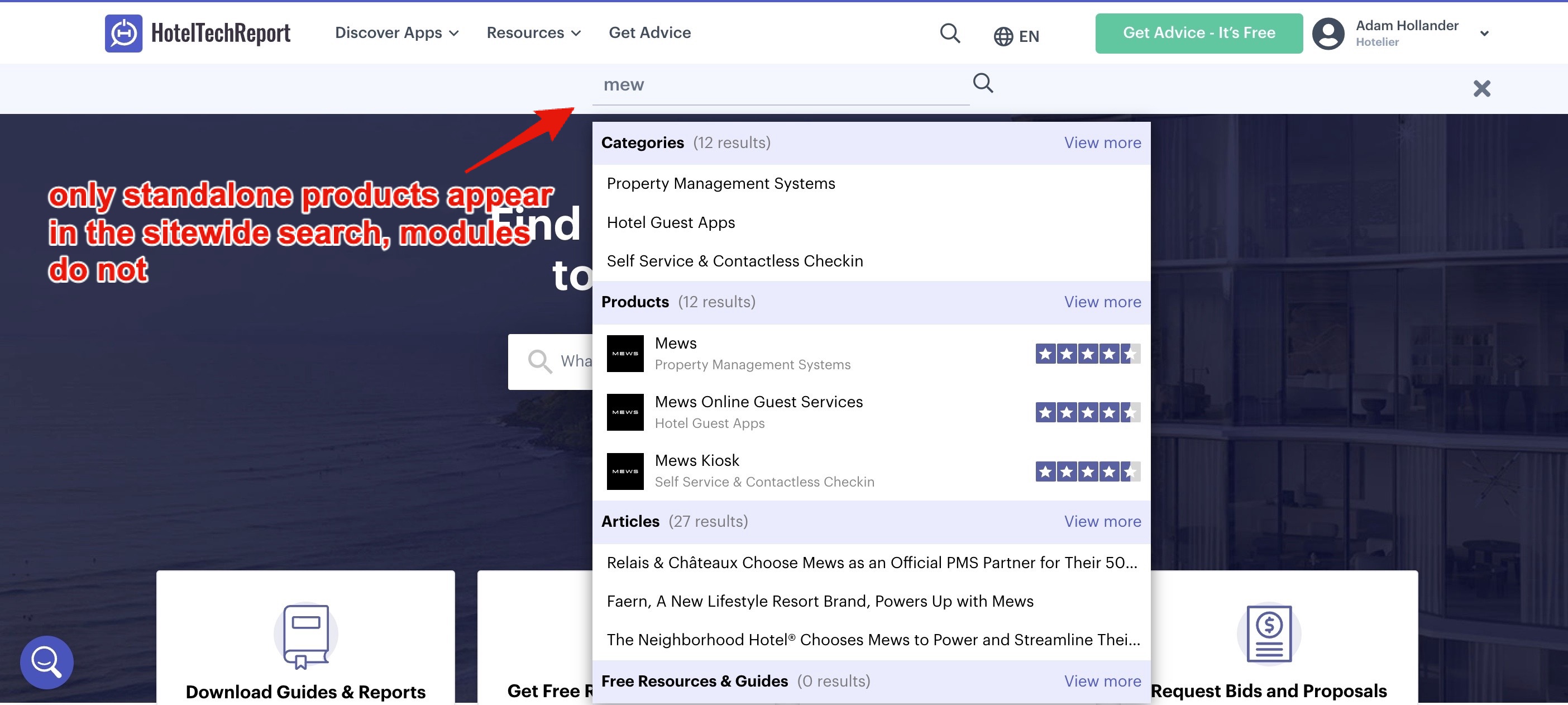Expand the Discover Apps dropdown

point(396,33)
